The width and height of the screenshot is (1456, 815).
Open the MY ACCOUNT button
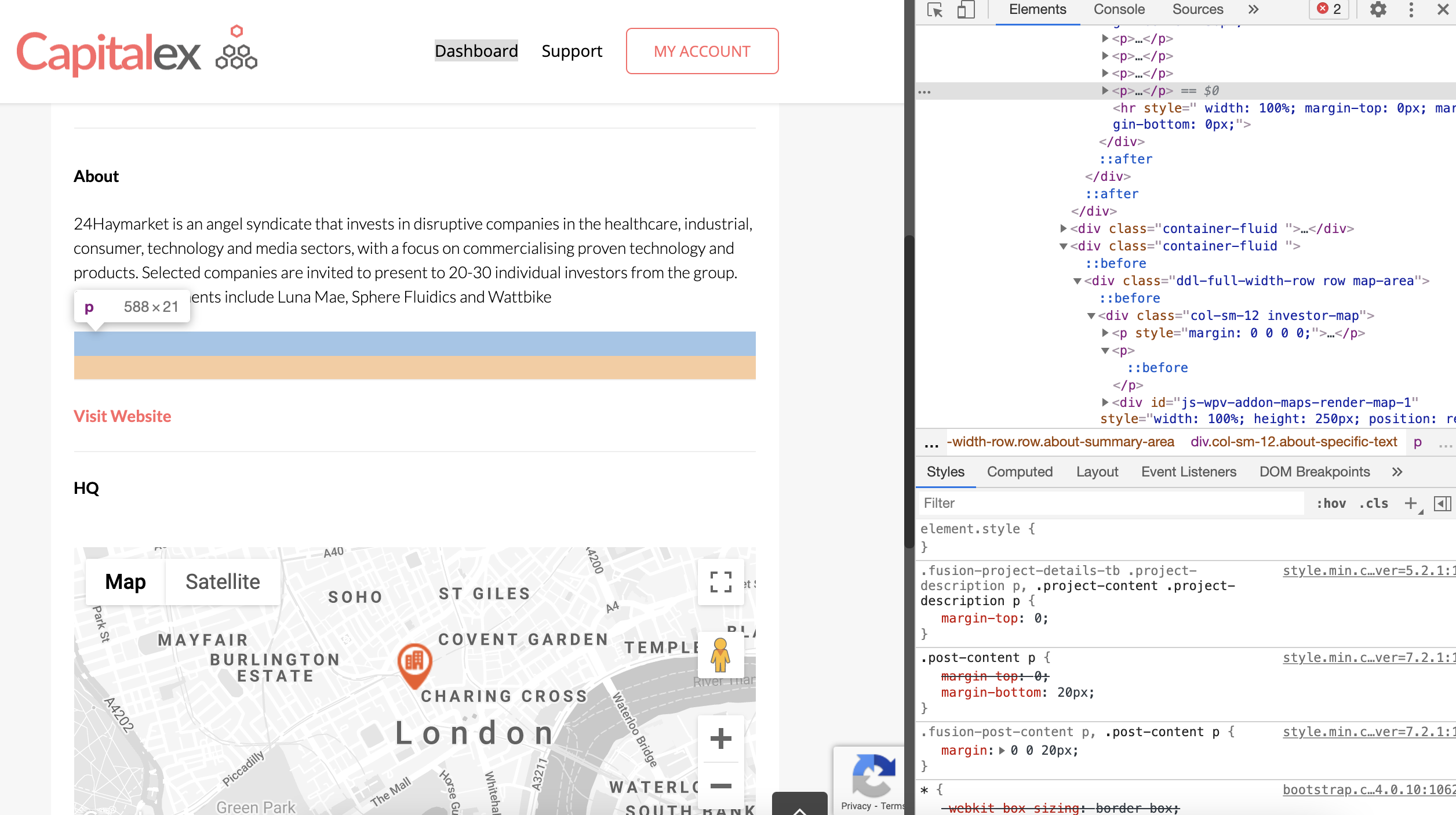(x=702, y=51)
